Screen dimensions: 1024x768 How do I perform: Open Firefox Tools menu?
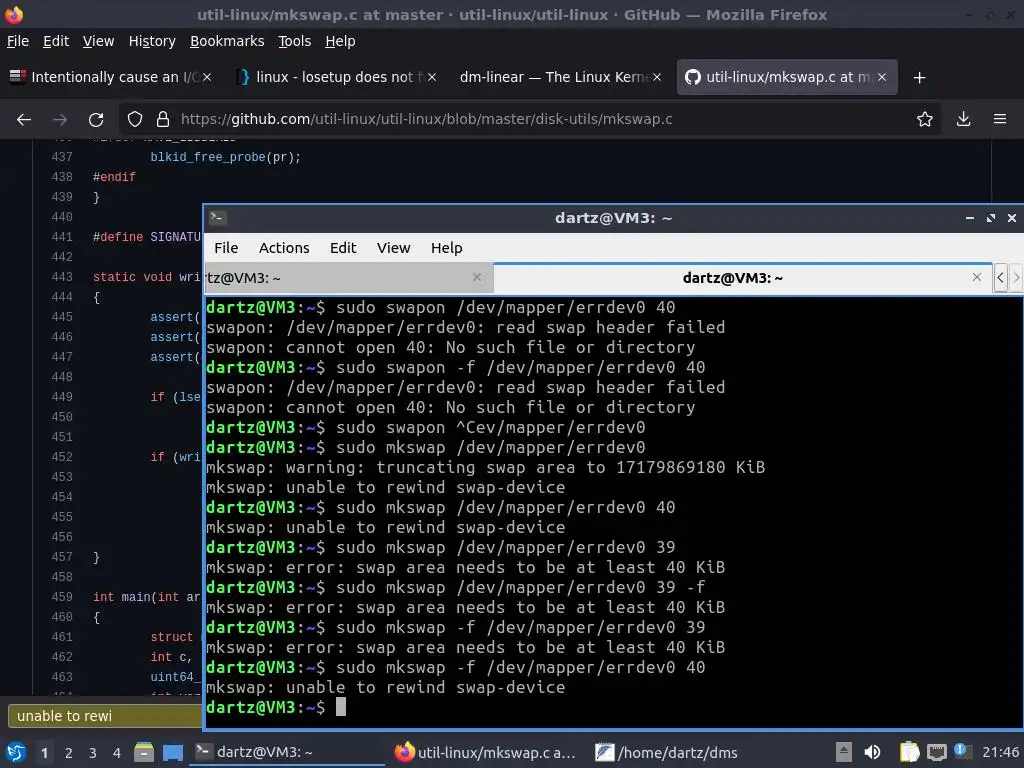[295, 41]
